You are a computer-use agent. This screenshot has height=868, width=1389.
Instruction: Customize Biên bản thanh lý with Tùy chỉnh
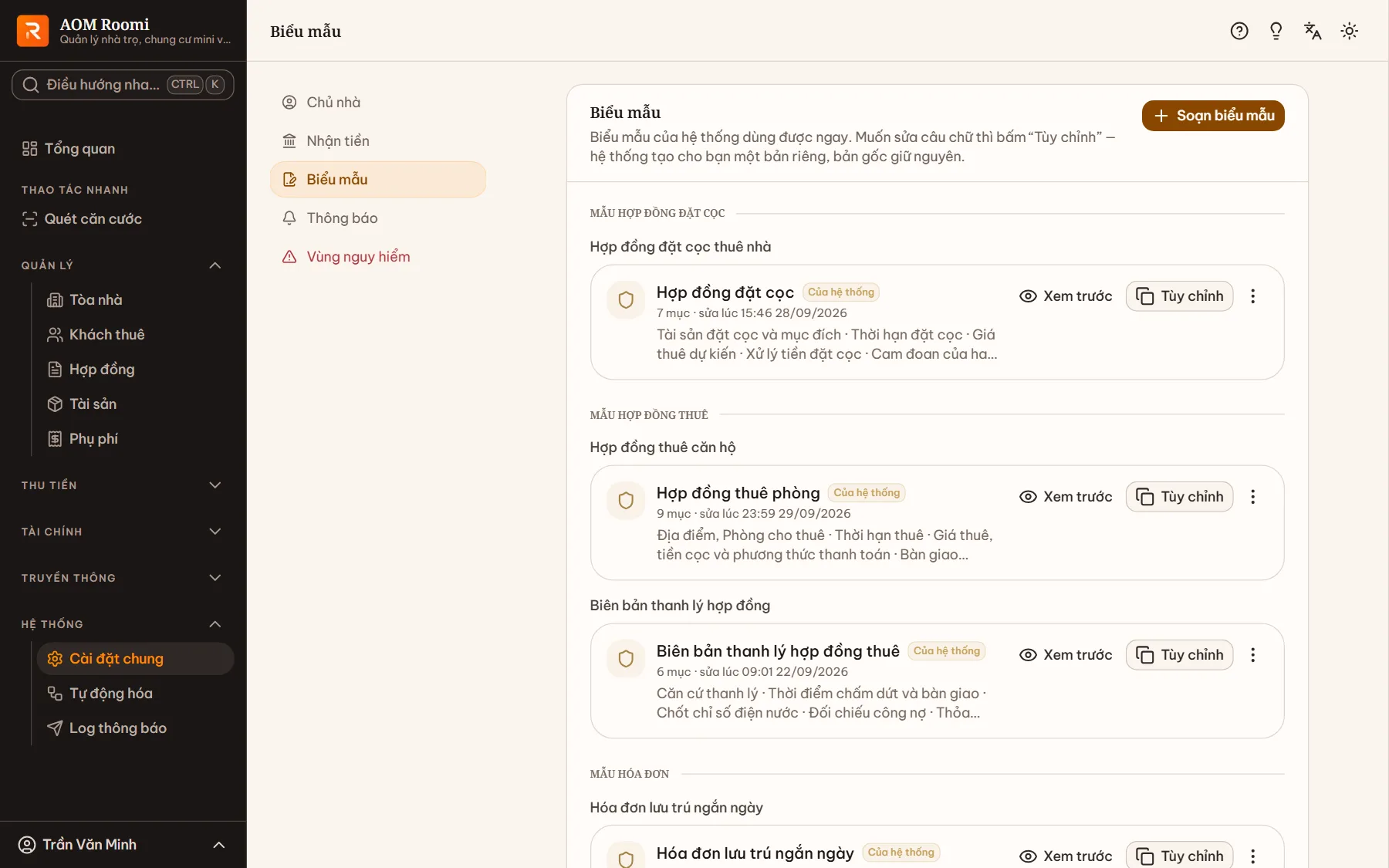point(1179,655)
